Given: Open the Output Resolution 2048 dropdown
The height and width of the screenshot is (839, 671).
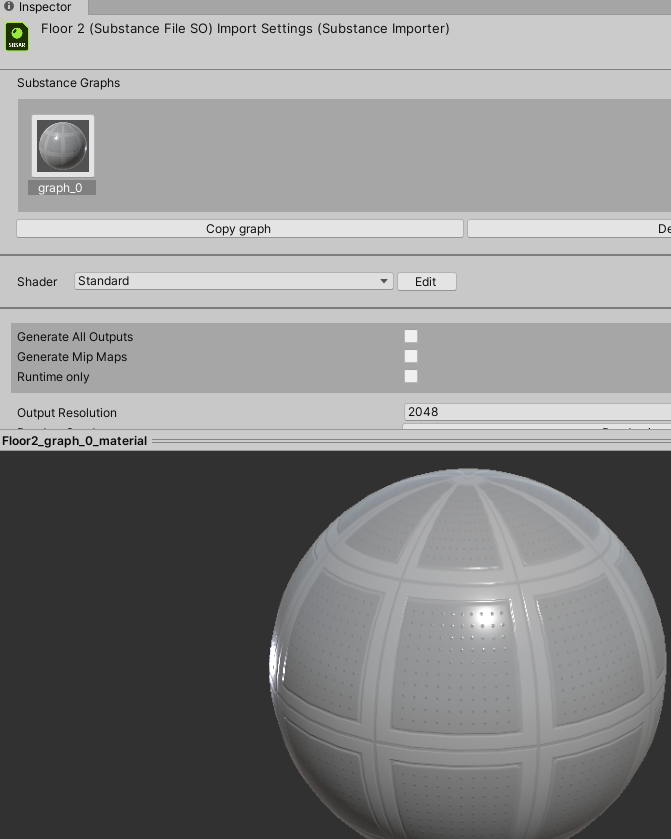Looking at the screenshot, I should [x=537, y=412].
